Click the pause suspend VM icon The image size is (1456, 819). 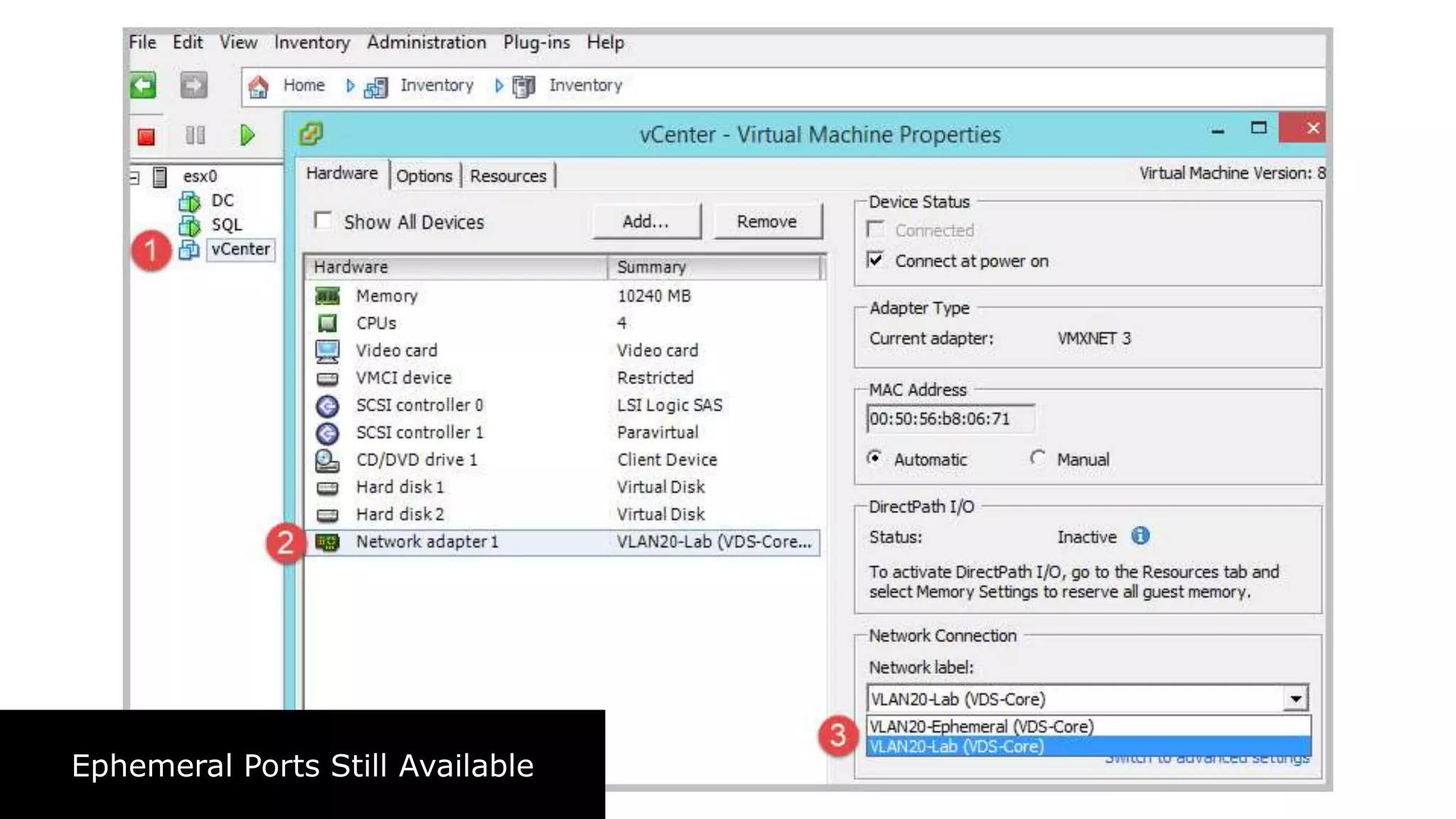coord(195,135)
